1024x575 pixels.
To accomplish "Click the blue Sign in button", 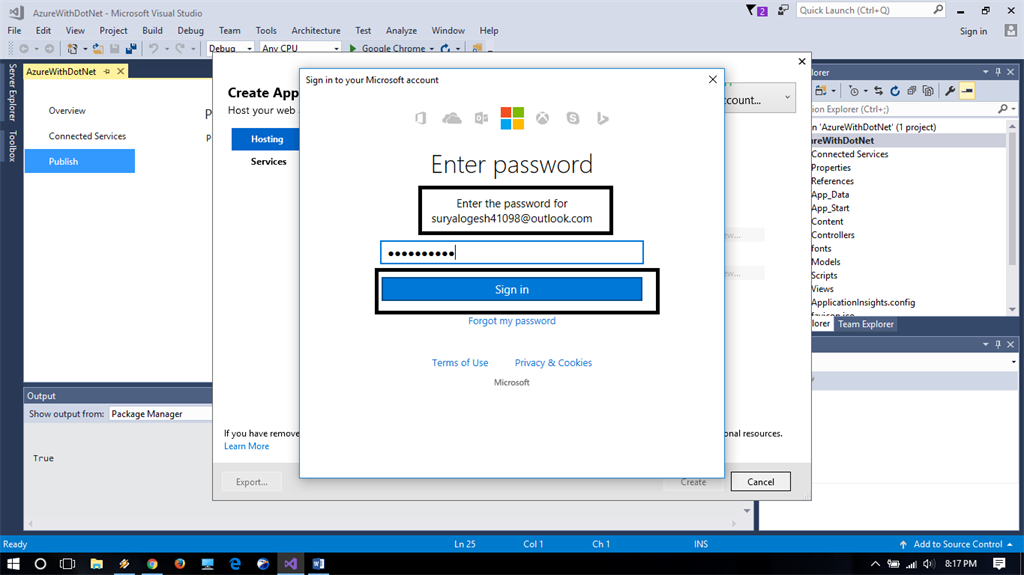I will [511, 289].
